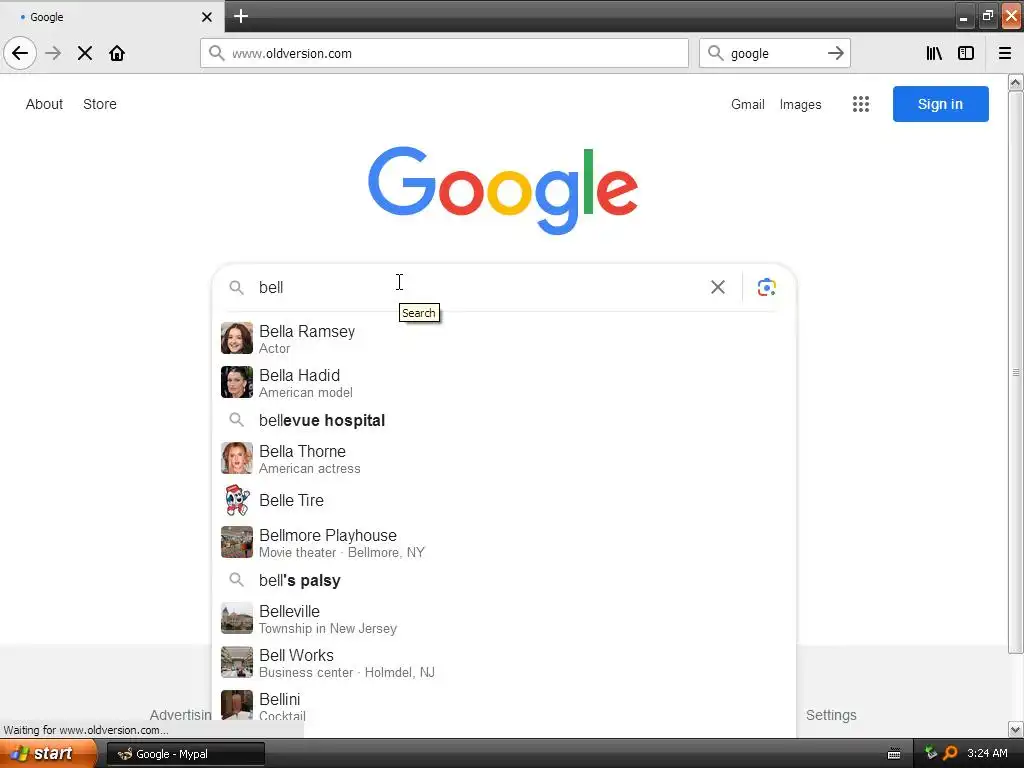Open the browser home page icon

point(117,53)
